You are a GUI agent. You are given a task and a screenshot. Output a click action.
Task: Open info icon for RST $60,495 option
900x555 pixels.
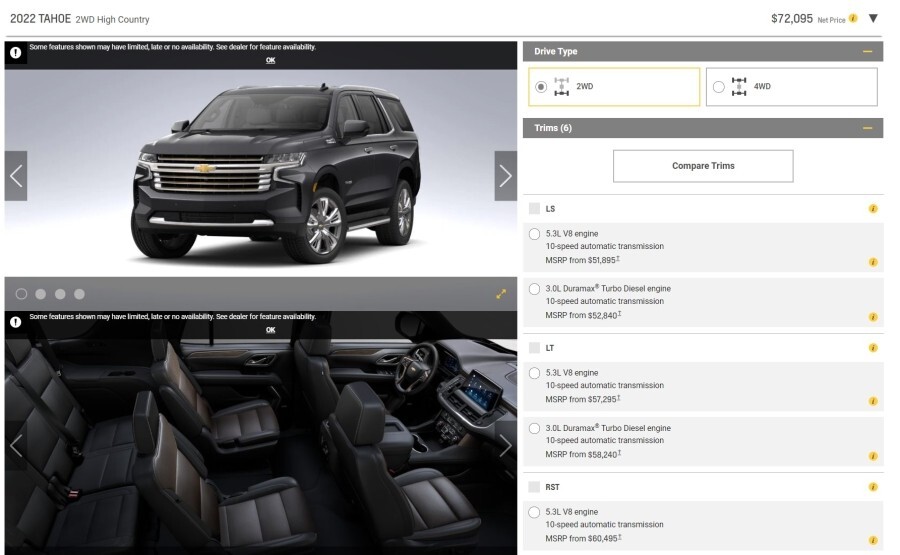(873, 540)
